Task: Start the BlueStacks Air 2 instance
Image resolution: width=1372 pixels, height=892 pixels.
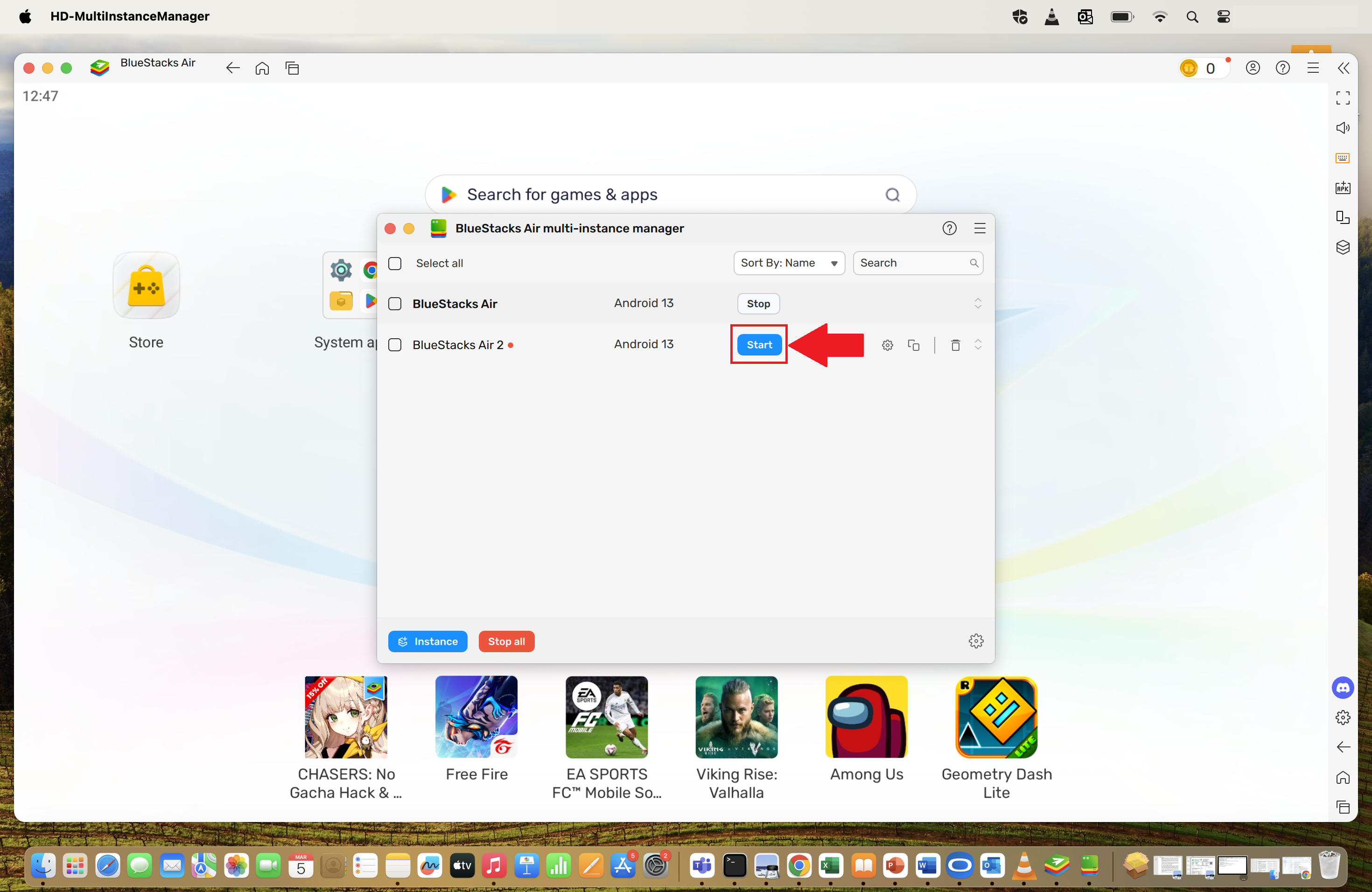Action: [x=759, y=345]
